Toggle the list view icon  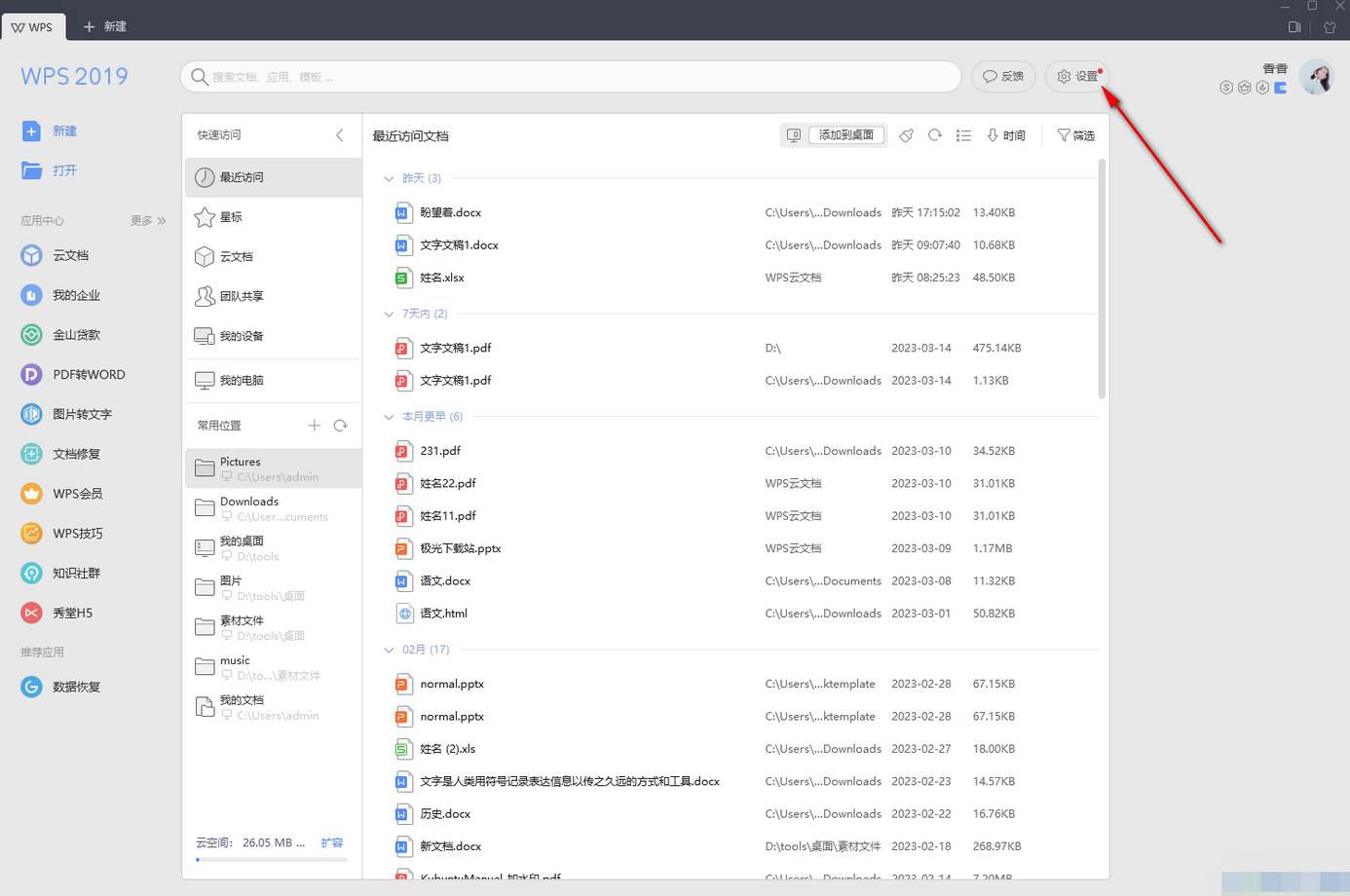[963, 135]
